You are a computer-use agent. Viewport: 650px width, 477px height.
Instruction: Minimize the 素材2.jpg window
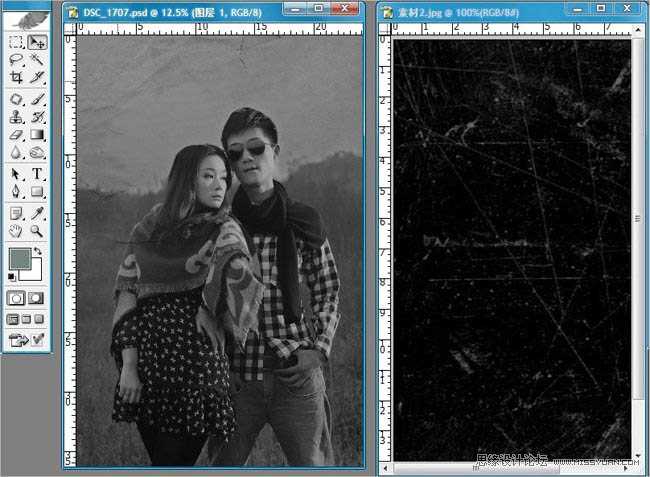(x=578, y=8)
